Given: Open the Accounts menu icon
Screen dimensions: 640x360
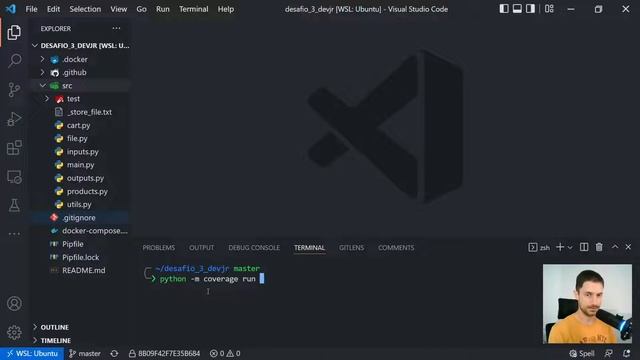Looking at the screenshot, I should click(x=14, y=304).
